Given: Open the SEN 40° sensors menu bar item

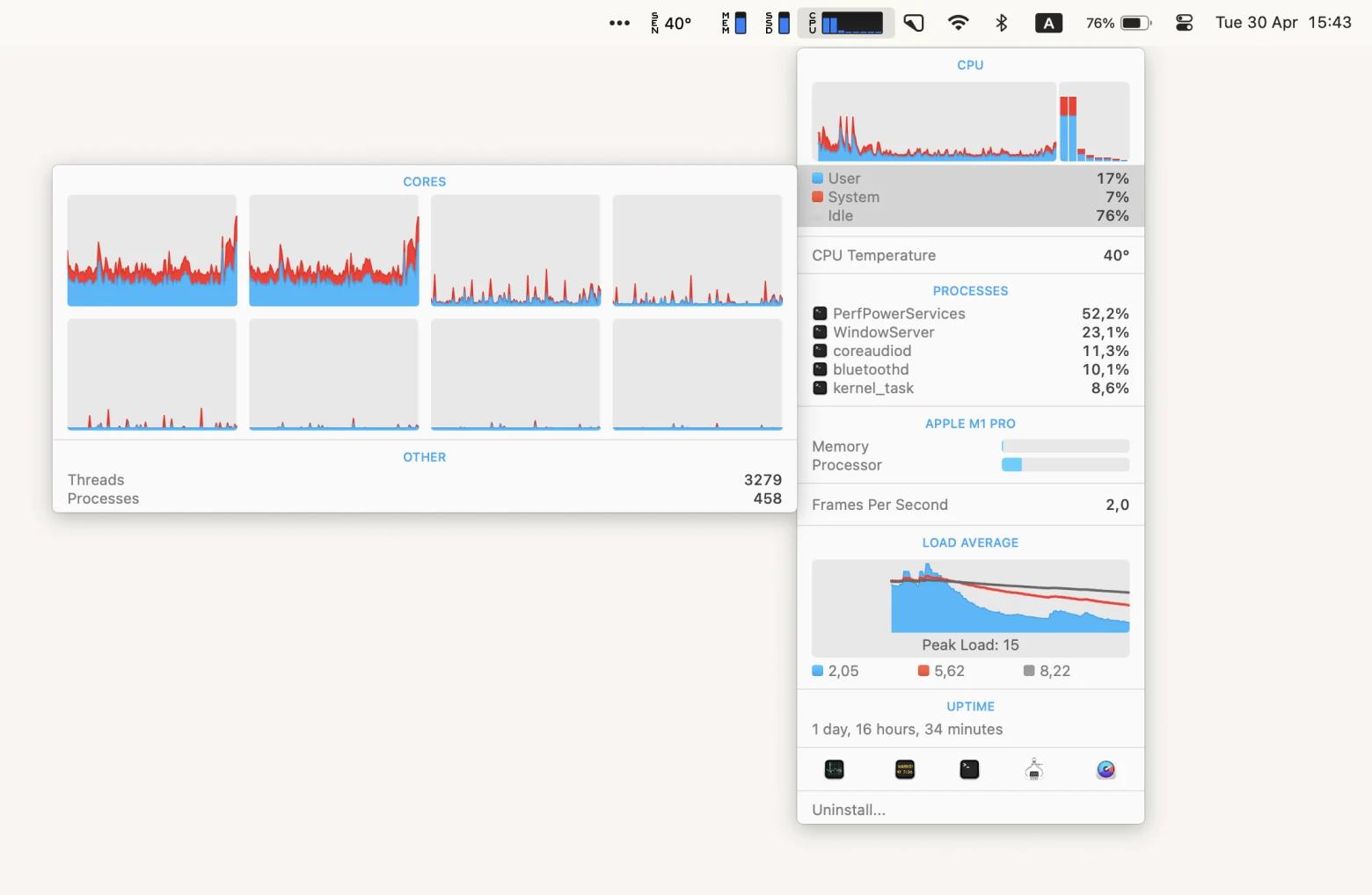Looking at the screenshot, I should point(671,23).
